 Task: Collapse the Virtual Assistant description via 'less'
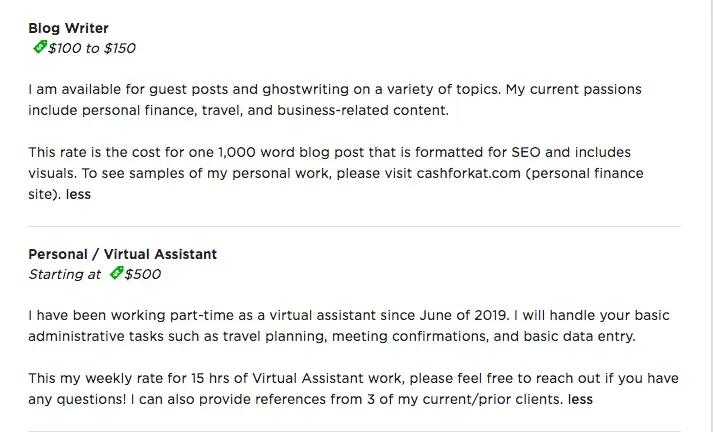pos(580,399)
